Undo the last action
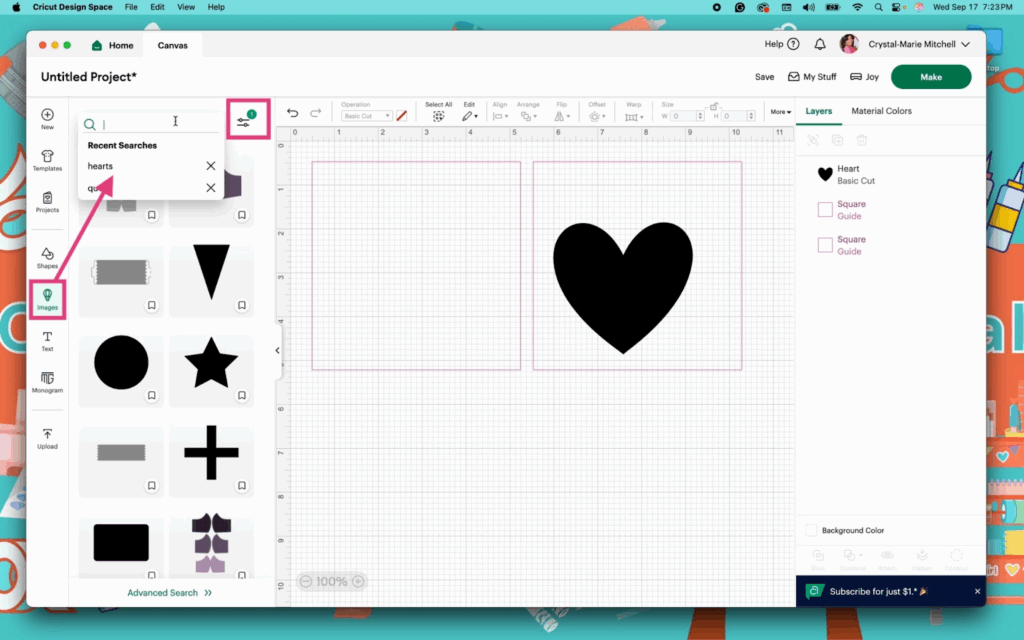Screen dimensions: 1024x640 pos(292,113)
